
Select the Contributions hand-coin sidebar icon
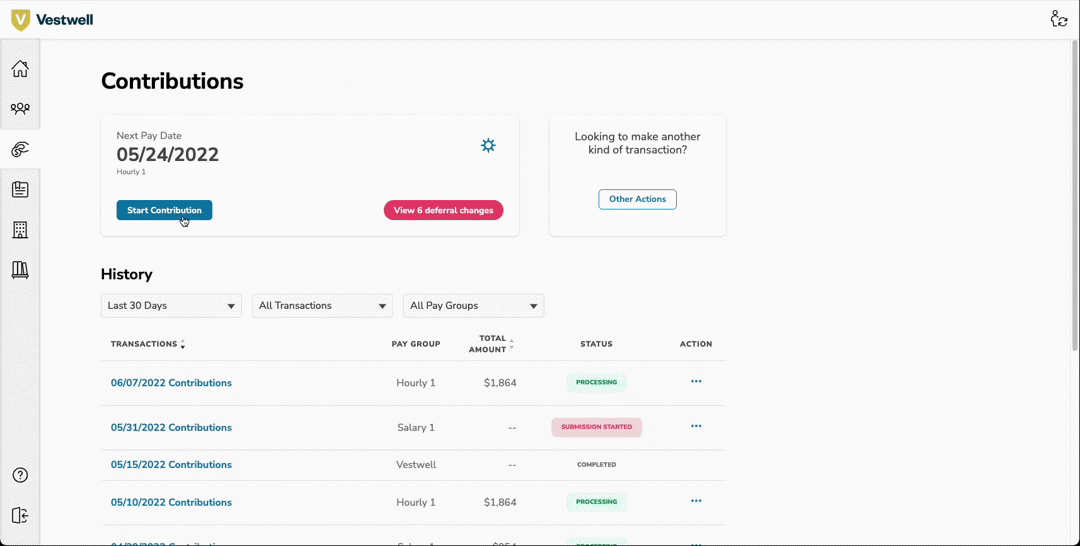tap(20, 150)
